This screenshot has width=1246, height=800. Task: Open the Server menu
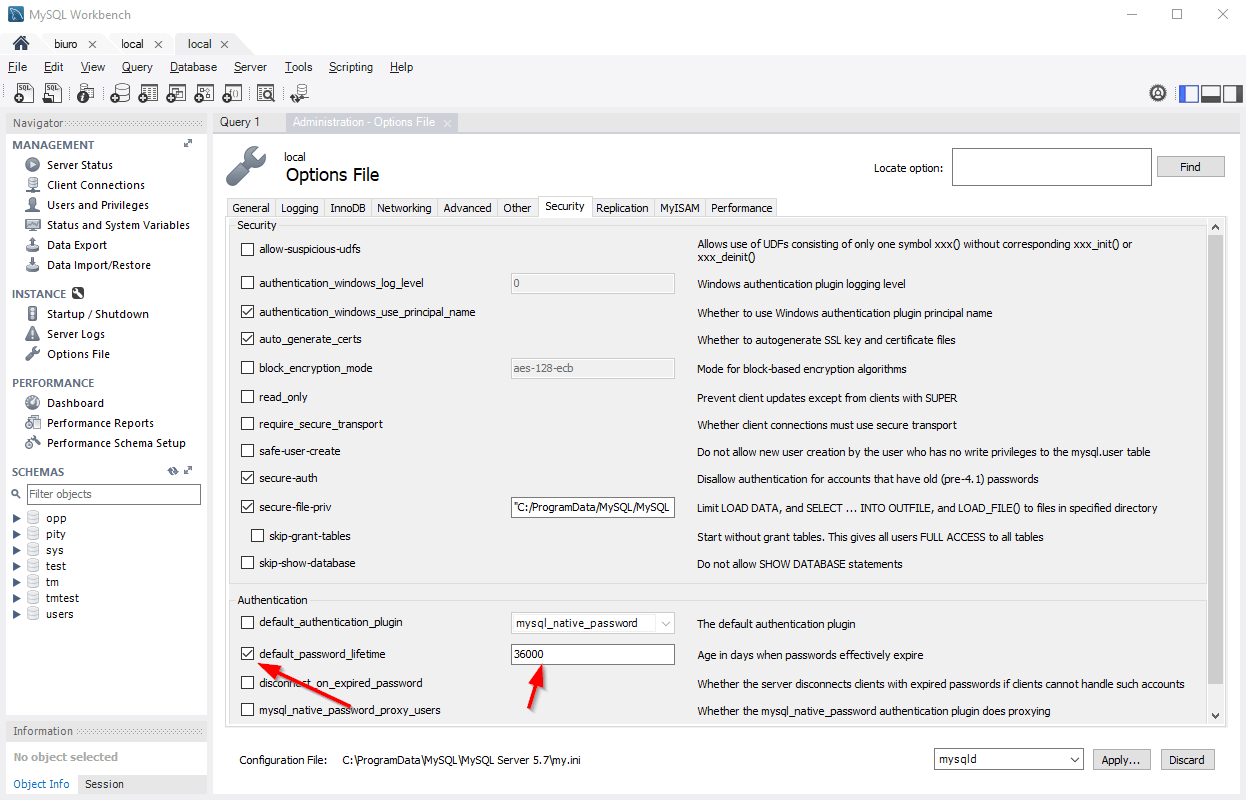(x=250, y=67)
